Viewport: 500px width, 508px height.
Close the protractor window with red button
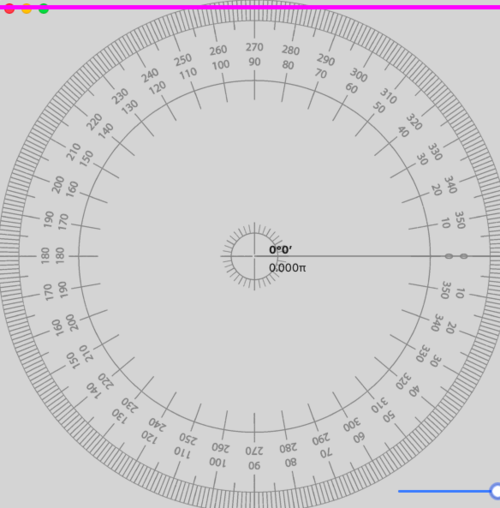pos(9,9)
